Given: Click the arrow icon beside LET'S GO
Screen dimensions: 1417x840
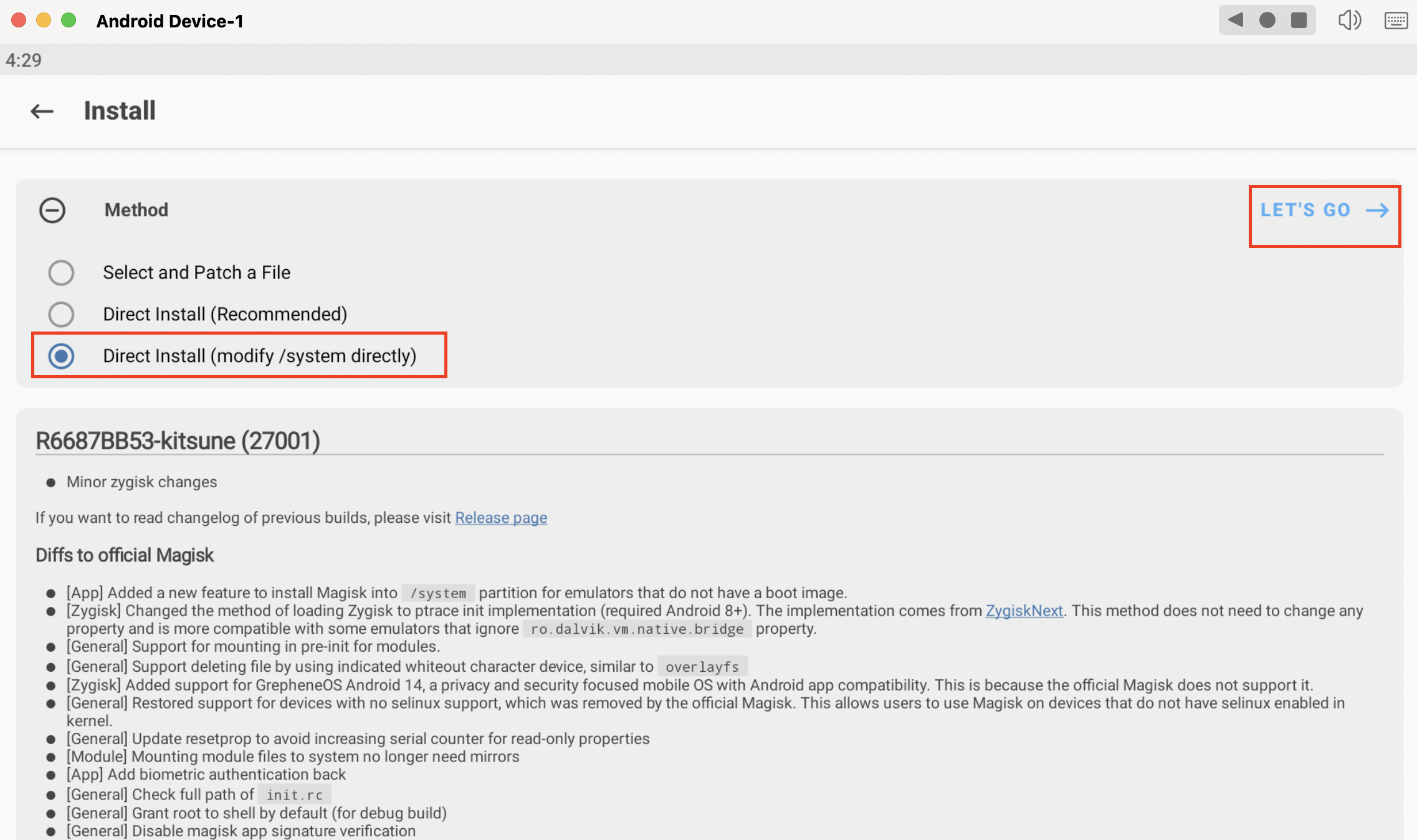Looking at the screenshot, I should tap(1376, 211).
